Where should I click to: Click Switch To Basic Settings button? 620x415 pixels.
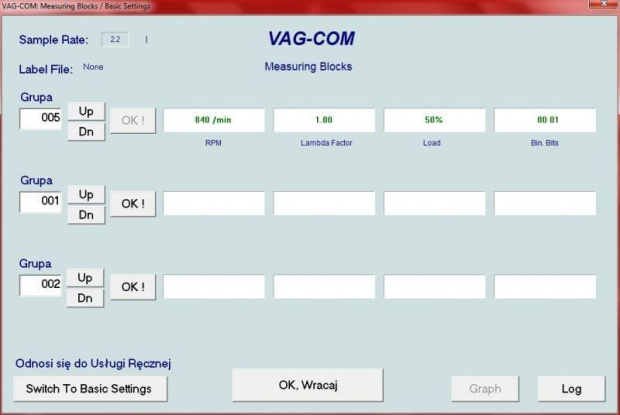[90, 389]
